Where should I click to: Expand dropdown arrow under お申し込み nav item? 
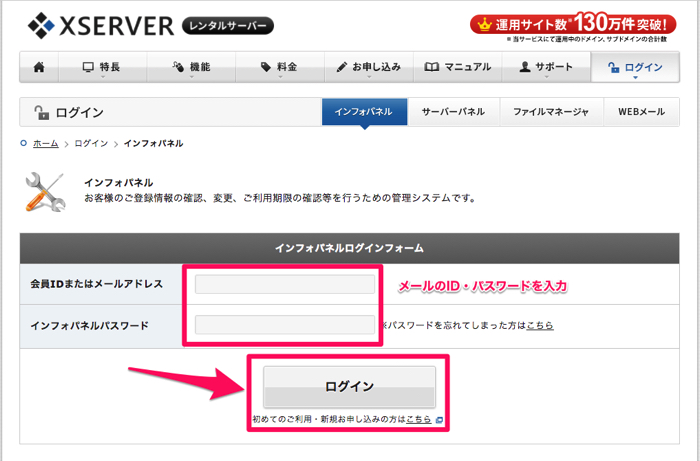[369, 77]
